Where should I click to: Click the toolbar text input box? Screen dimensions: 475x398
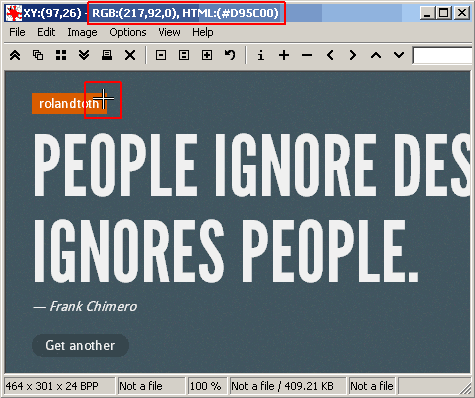pyautogui.click(x=443, y=55)
